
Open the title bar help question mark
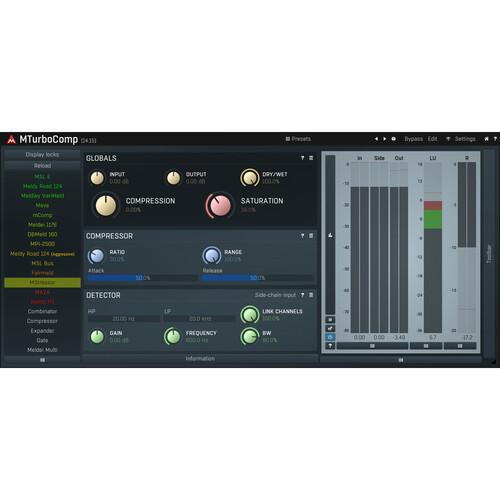point(495,139)
